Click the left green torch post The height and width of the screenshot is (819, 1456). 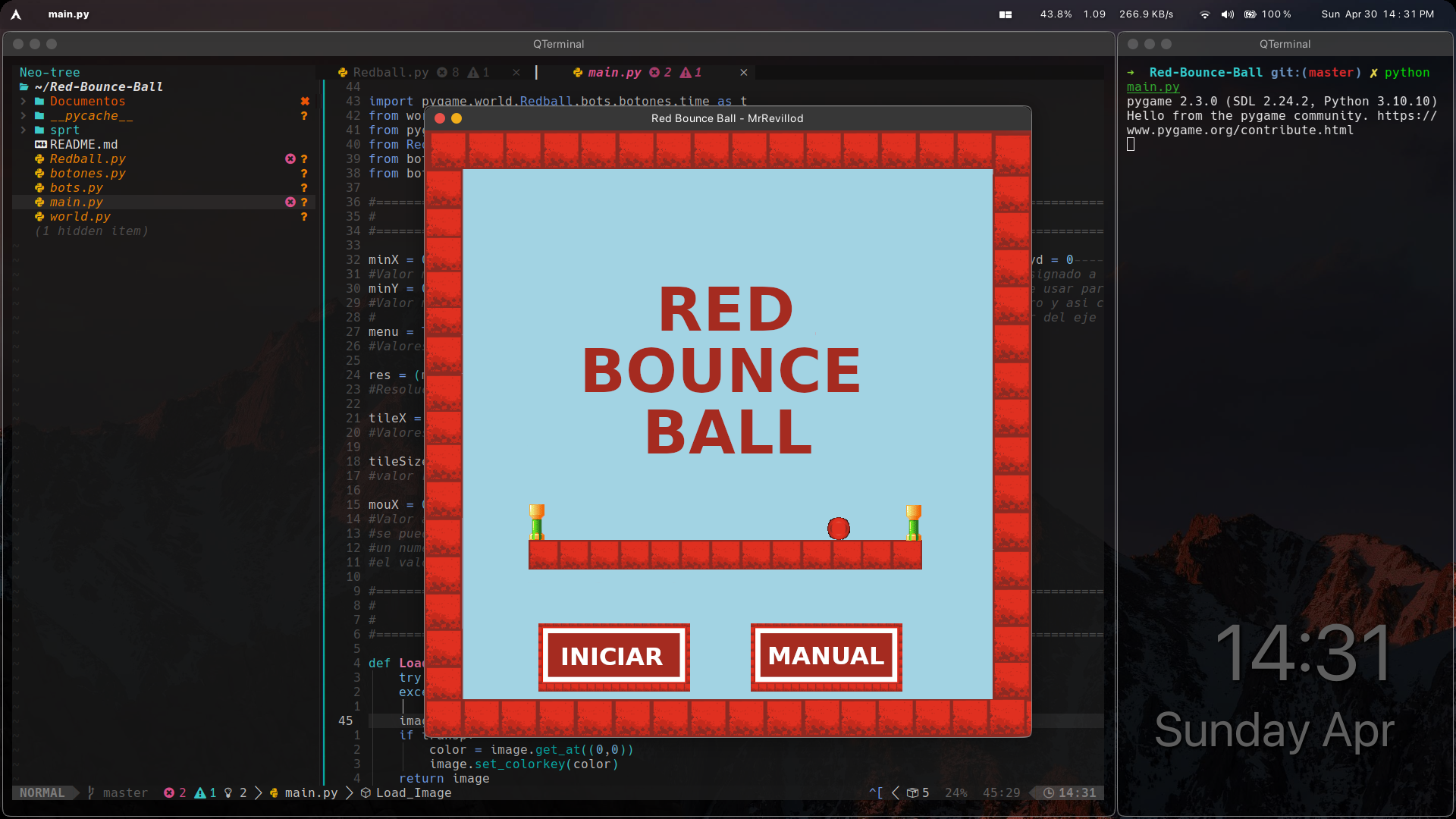tap(537, 522)
